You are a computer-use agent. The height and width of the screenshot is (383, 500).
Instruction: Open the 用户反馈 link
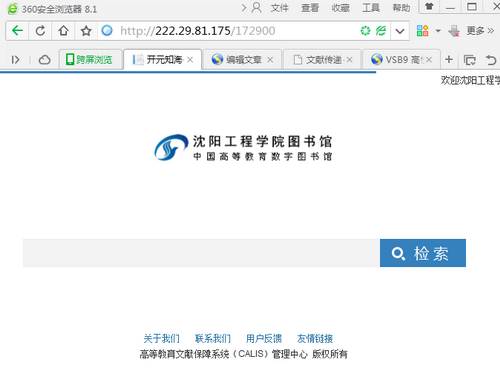tap(264, 339)
